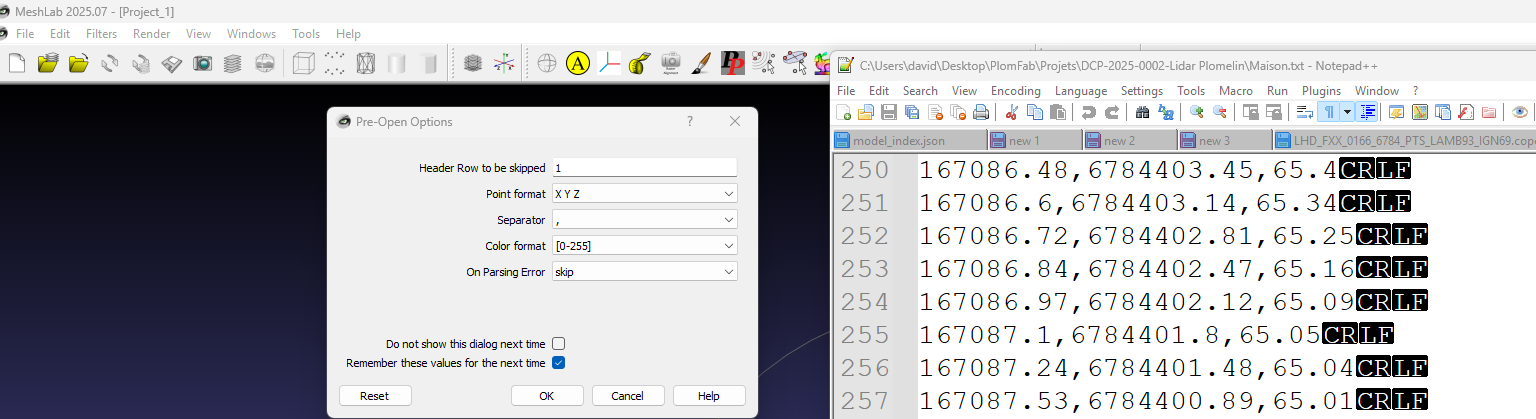
Task: Toggle the bounding box render icon
Action: pyautogui.click(x=302, y=64)
